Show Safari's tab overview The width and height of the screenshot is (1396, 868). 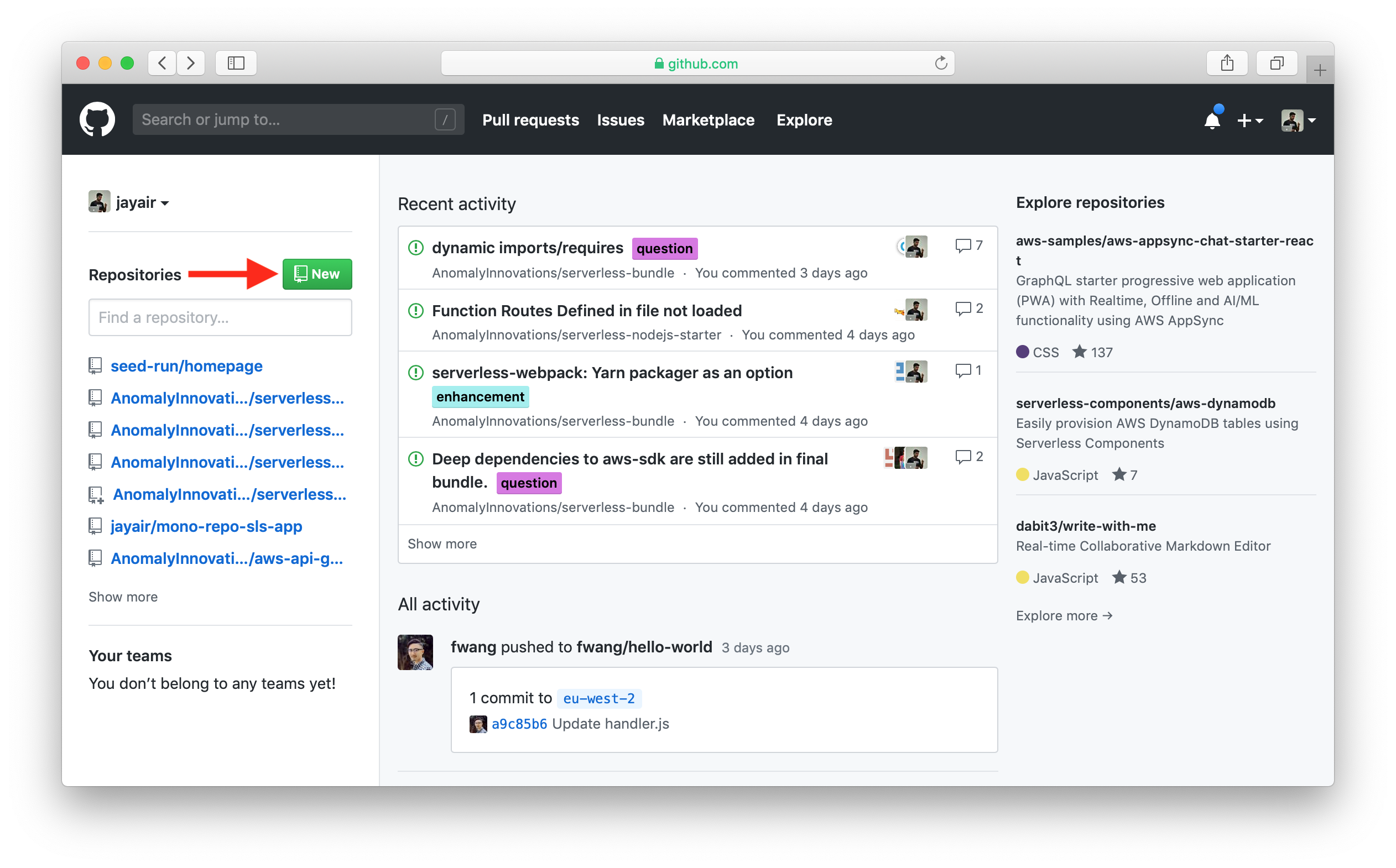click(x=1276, y=63)
